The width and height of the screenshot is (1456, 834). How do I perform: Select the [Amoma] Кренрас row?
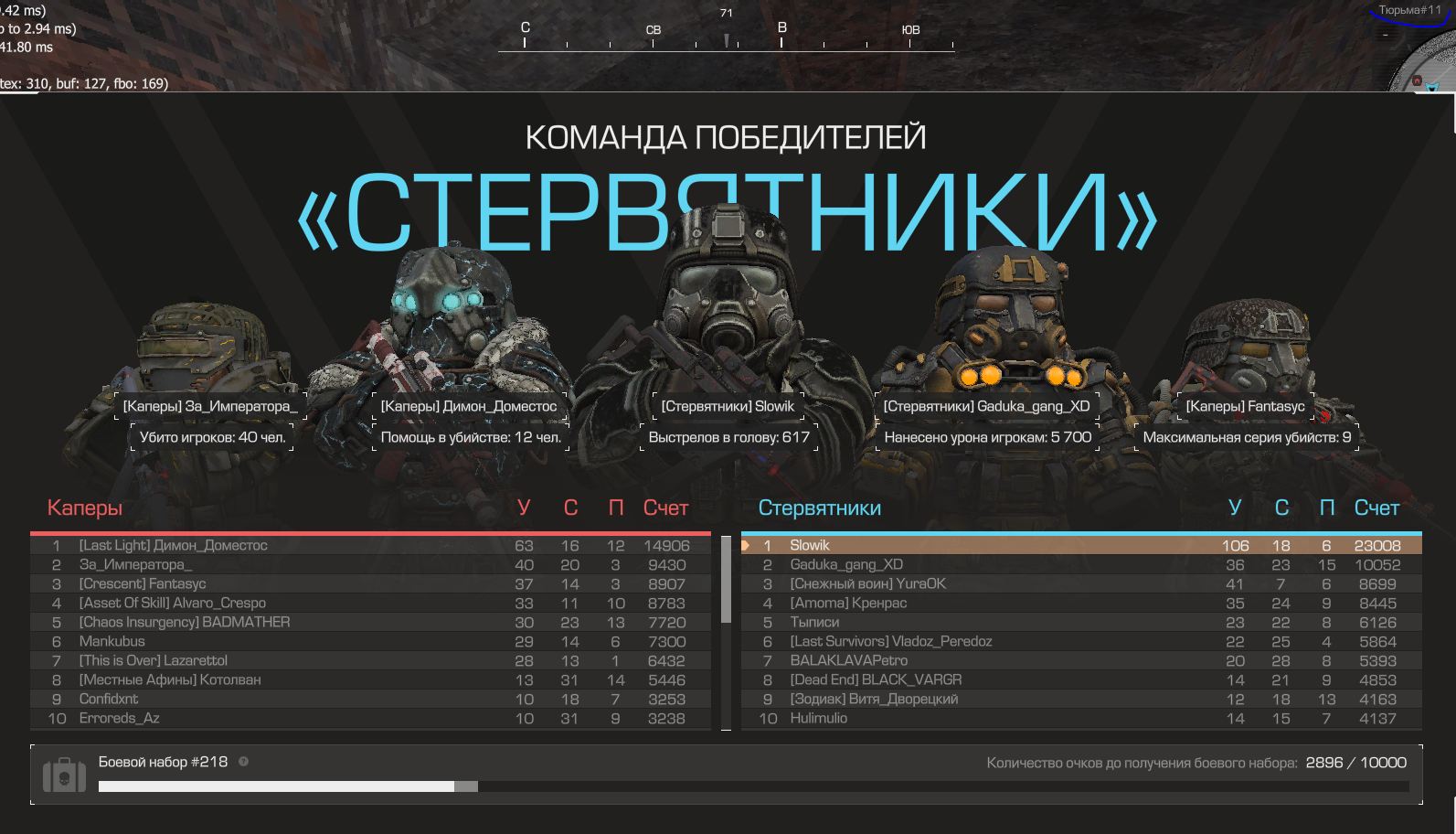(1081, 604)
